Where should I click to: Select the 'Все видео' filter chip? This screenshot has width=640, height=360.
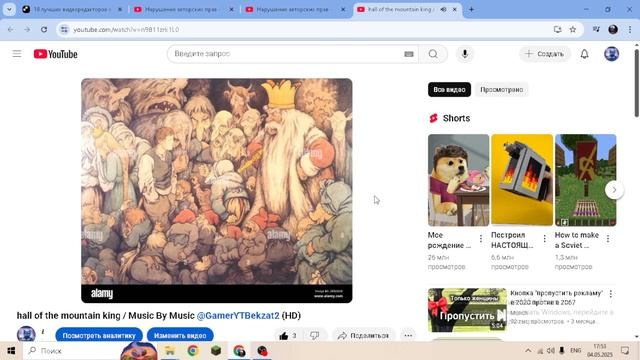click(449, 89)
